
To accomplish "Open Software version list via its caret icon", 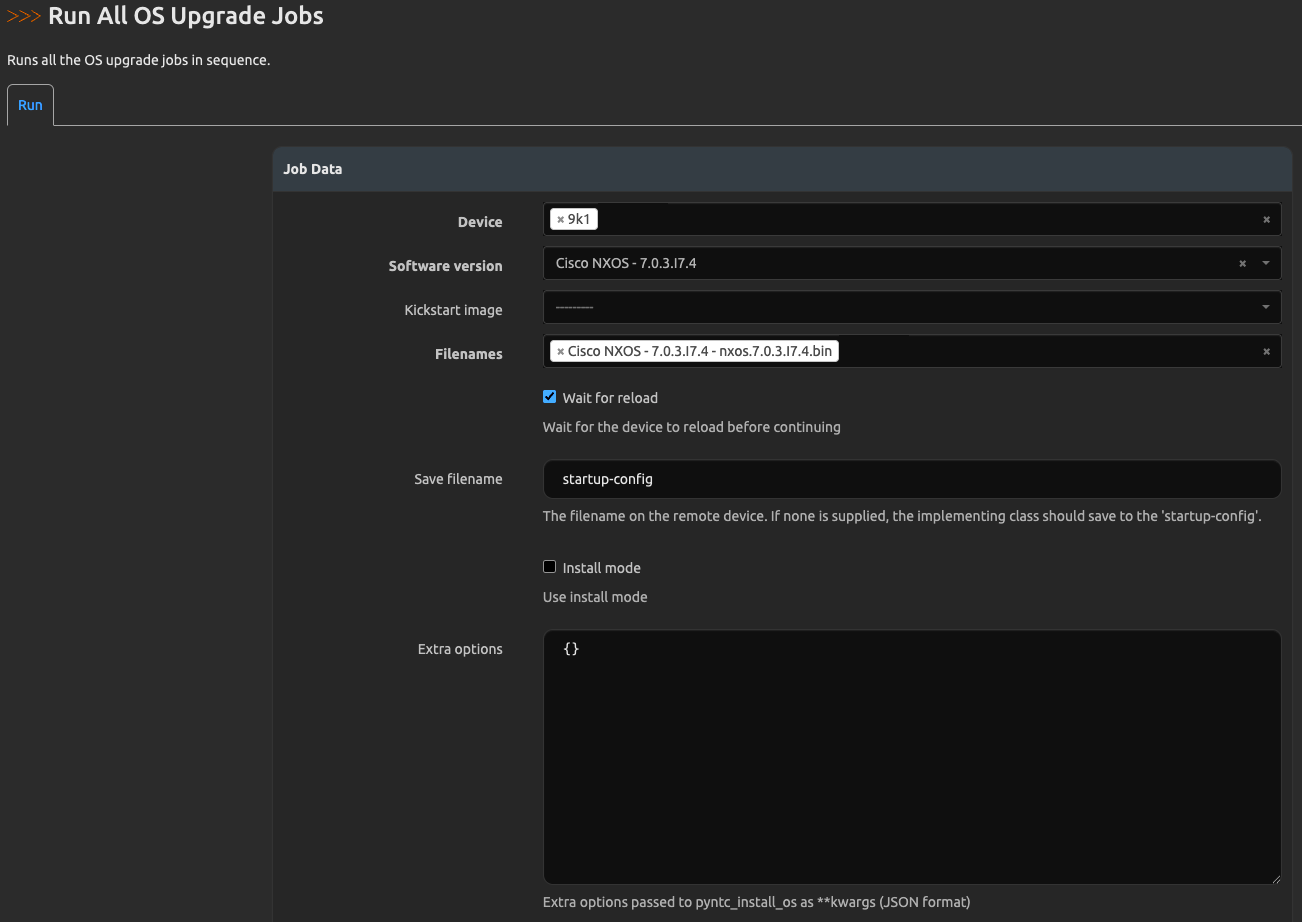I will 1264,263.
